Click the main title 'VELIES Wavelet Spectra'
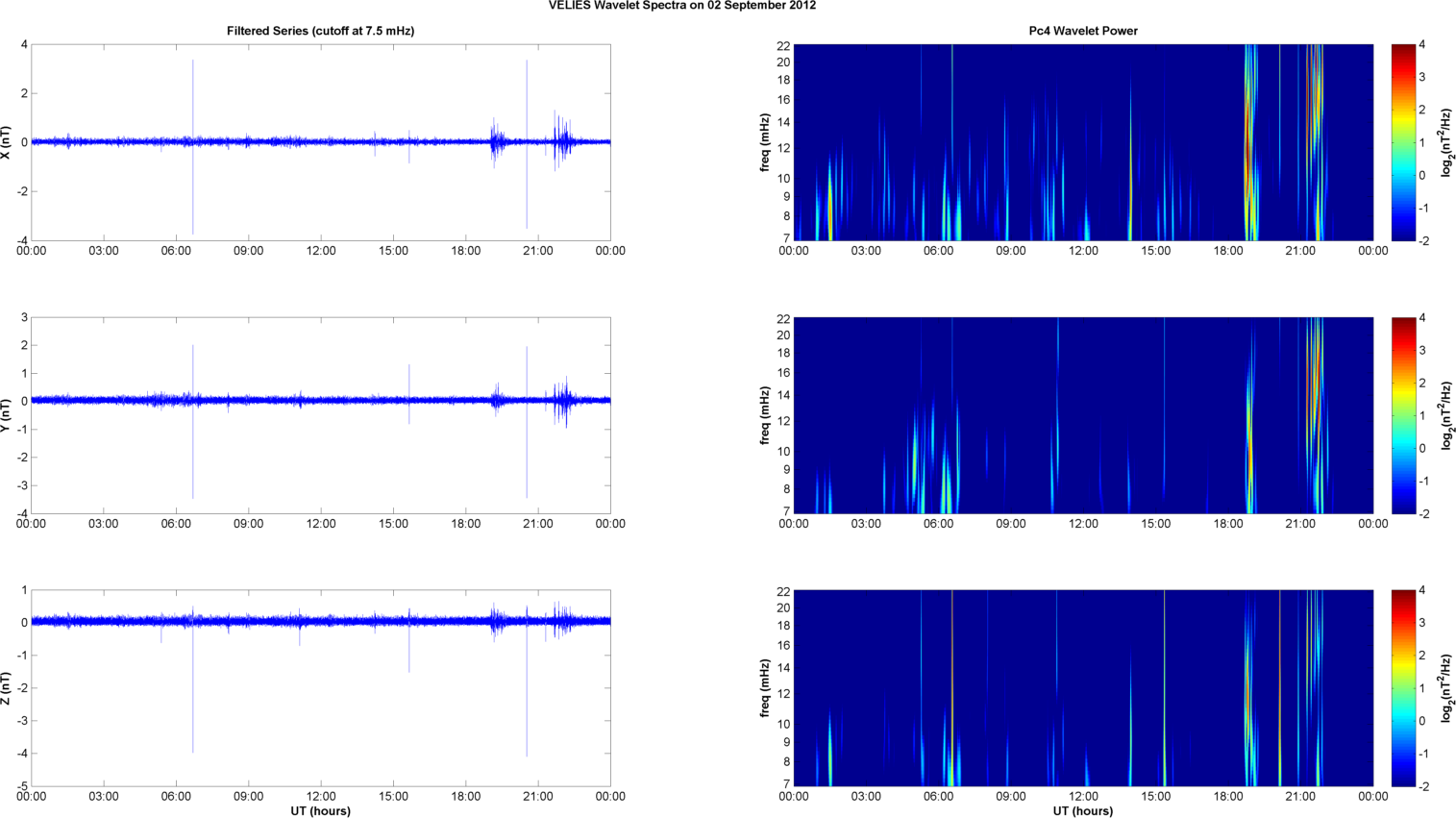 coord(681,6)
